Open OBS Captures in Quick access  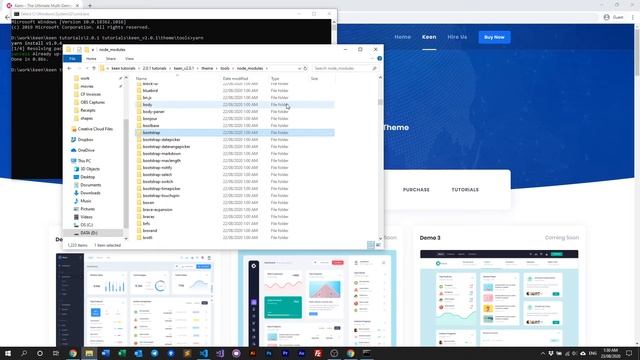coord(92,102)
